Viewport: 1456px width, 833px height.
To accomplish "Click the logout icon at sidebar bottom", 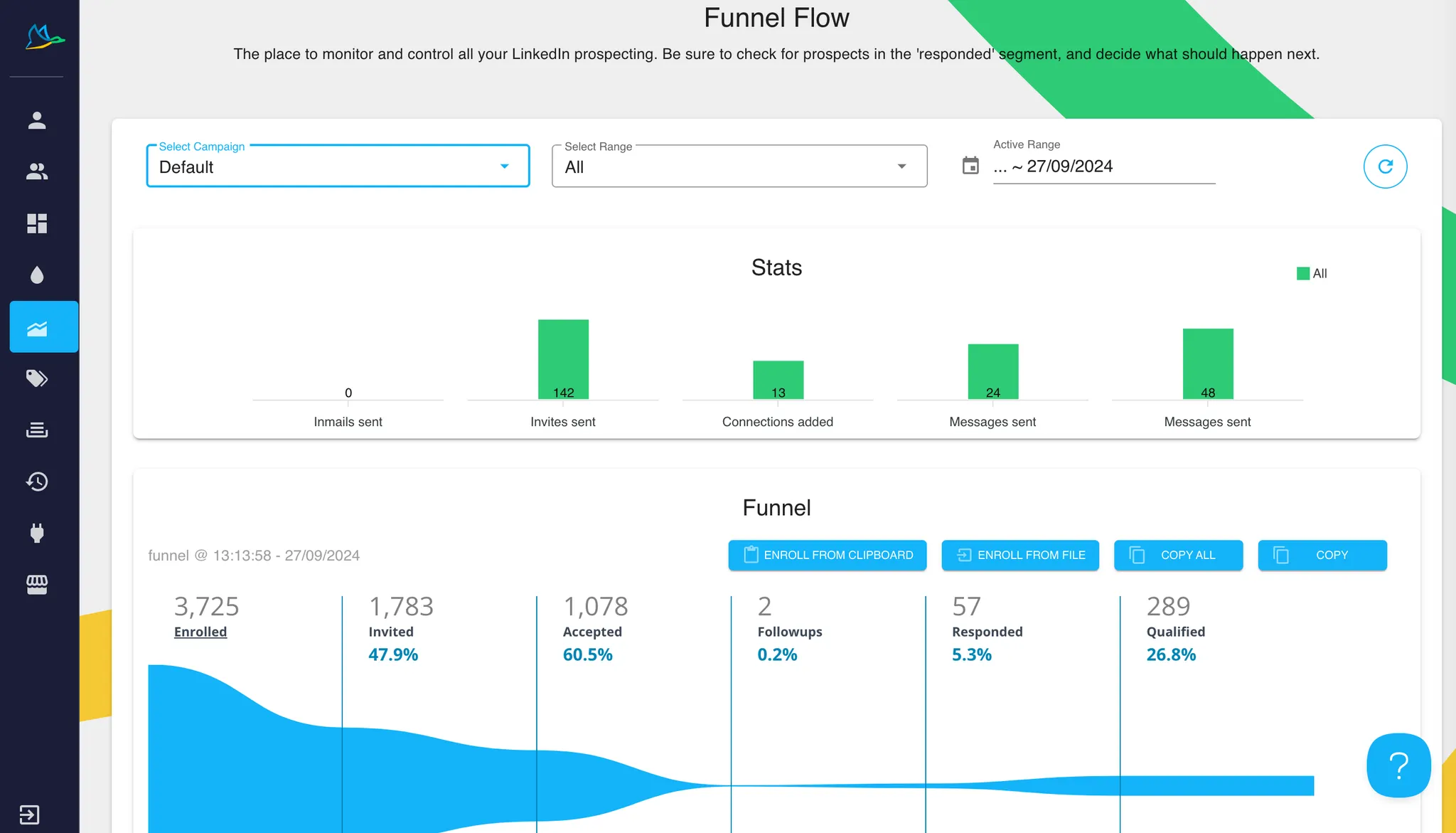I will pyautogui.click(x=29, y=814).
